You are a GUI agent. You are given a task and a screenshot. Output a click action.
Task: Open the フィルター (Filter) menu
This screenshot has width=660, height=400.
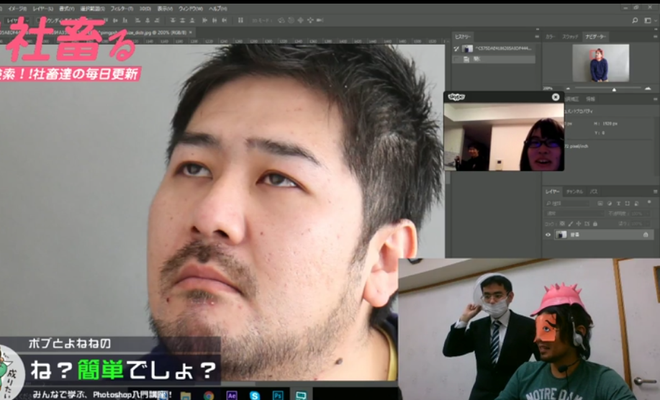117,8
